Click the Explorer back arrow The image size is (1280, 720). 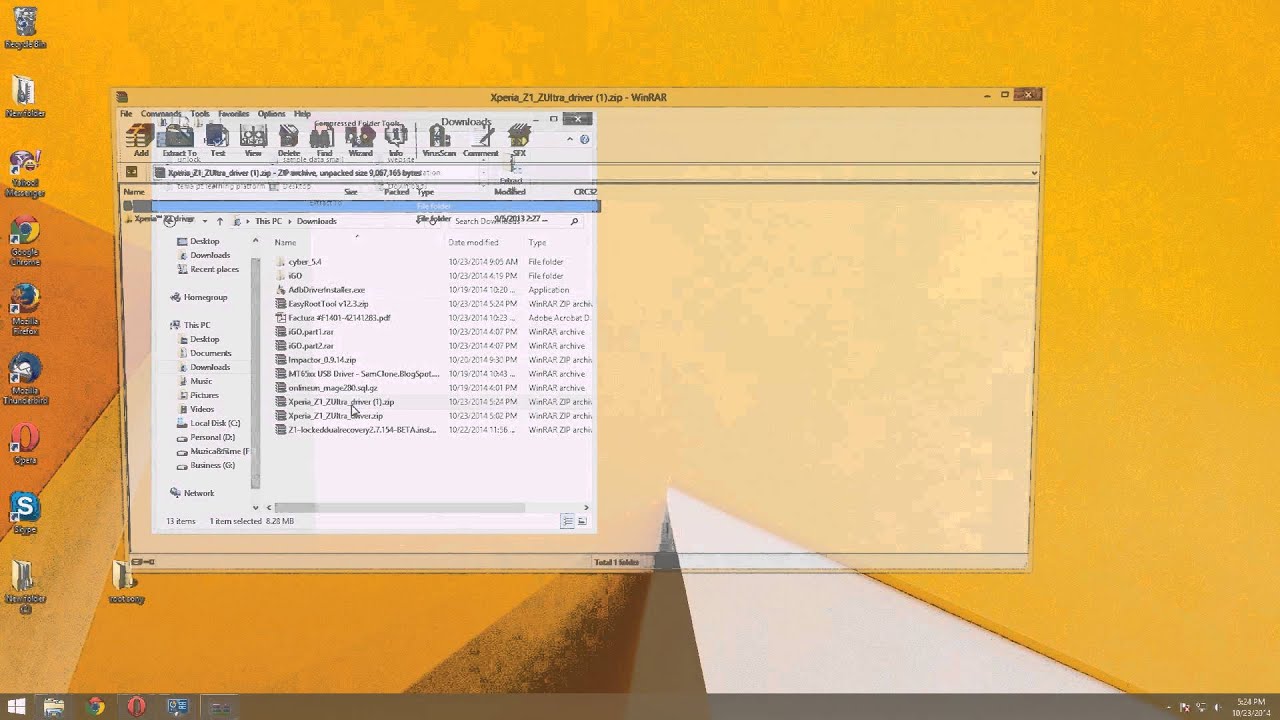(x=169, y=221)
